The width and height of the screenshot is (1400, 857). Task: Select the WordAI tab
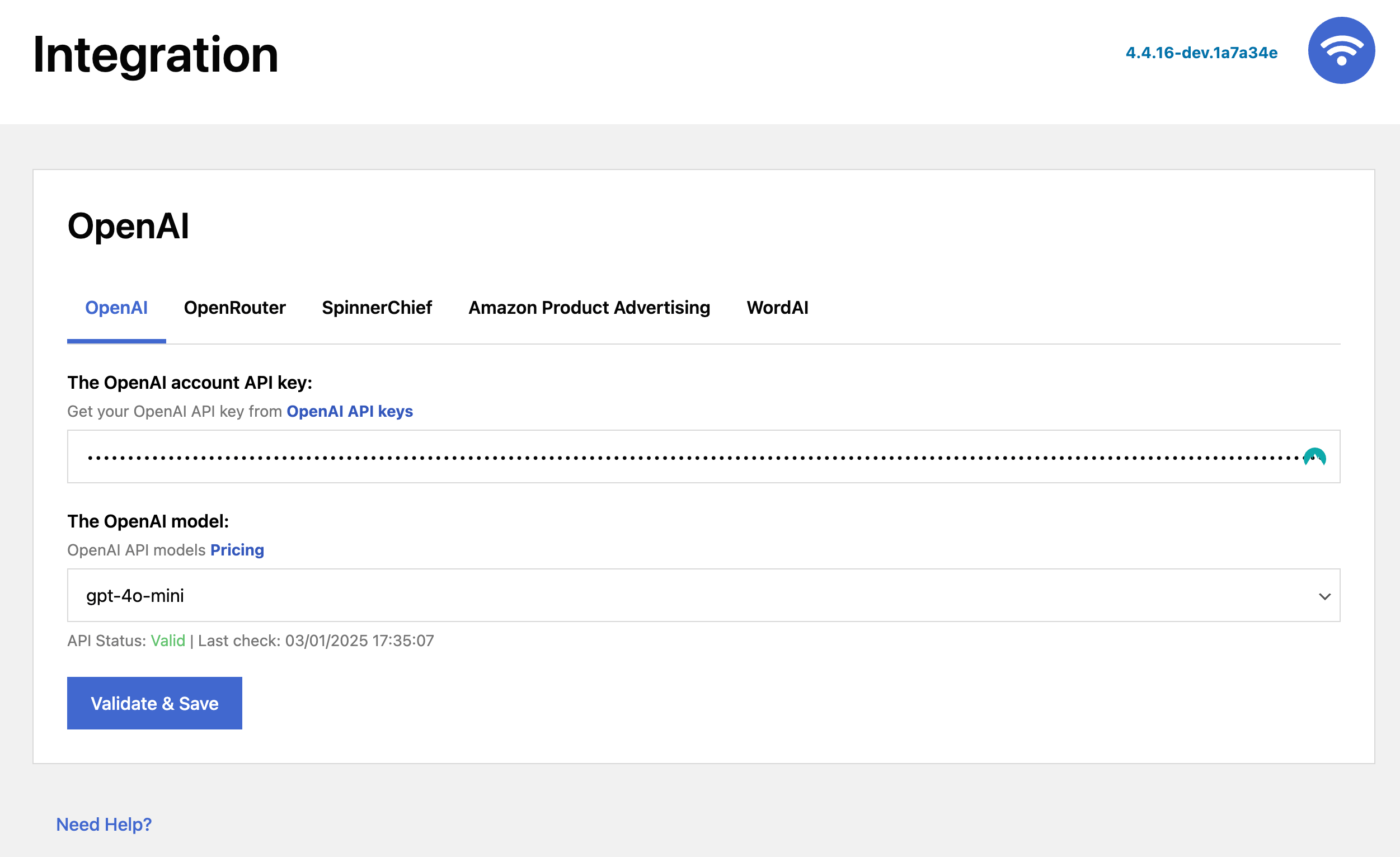coord(777,307)
